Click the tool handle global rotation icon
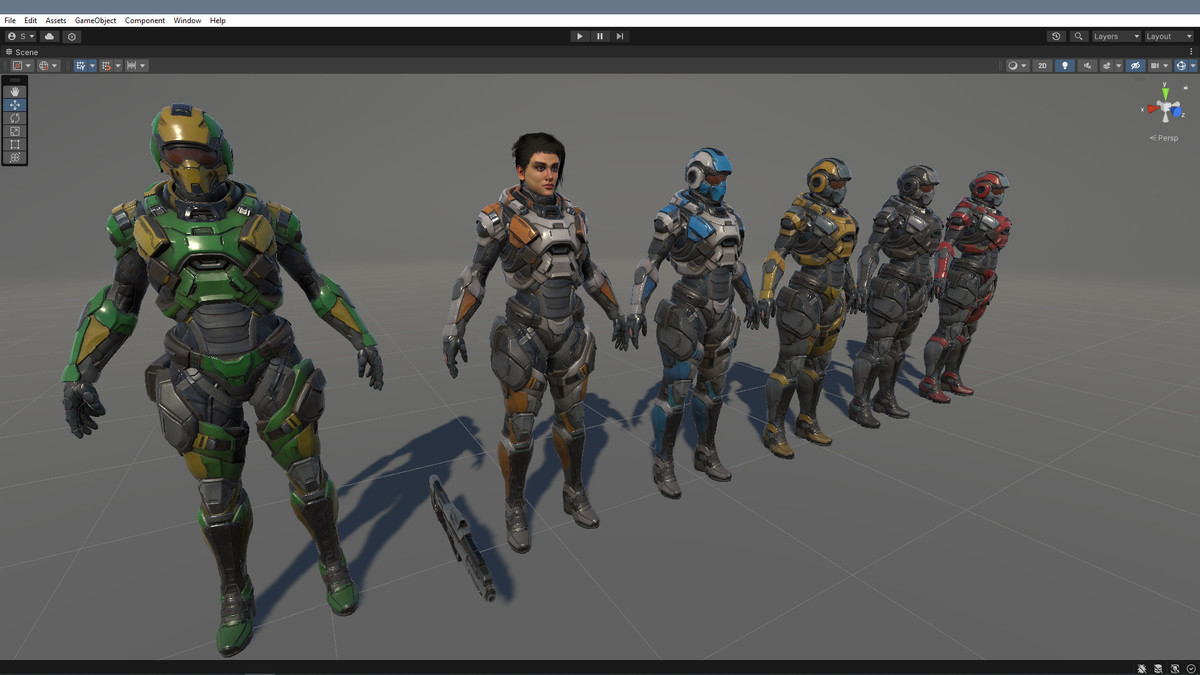This screenshot has width=1200, height=675. (44, 66)
